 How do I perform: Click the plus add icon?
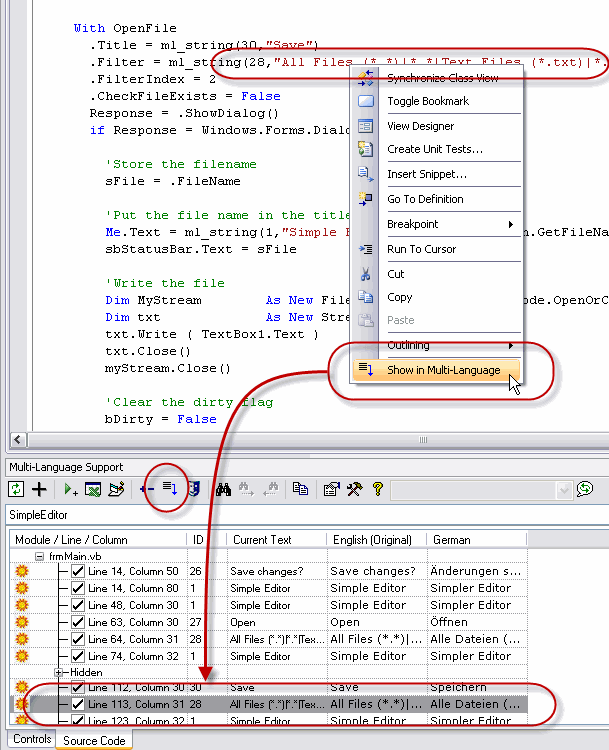coord(40,489)
